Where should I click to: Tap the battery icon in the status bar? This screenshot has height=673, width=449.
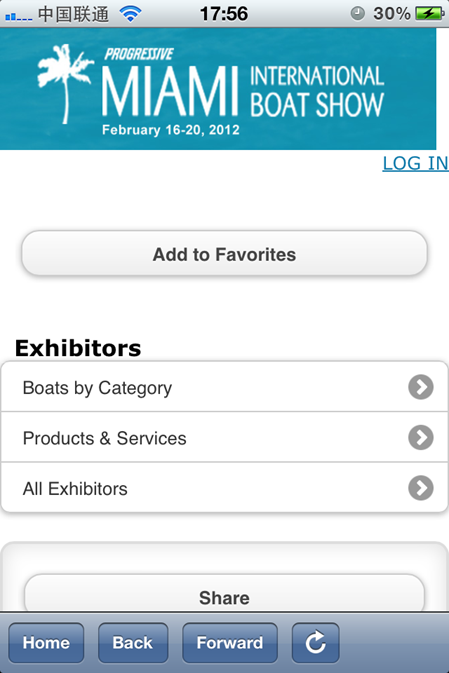pos(430,14)
